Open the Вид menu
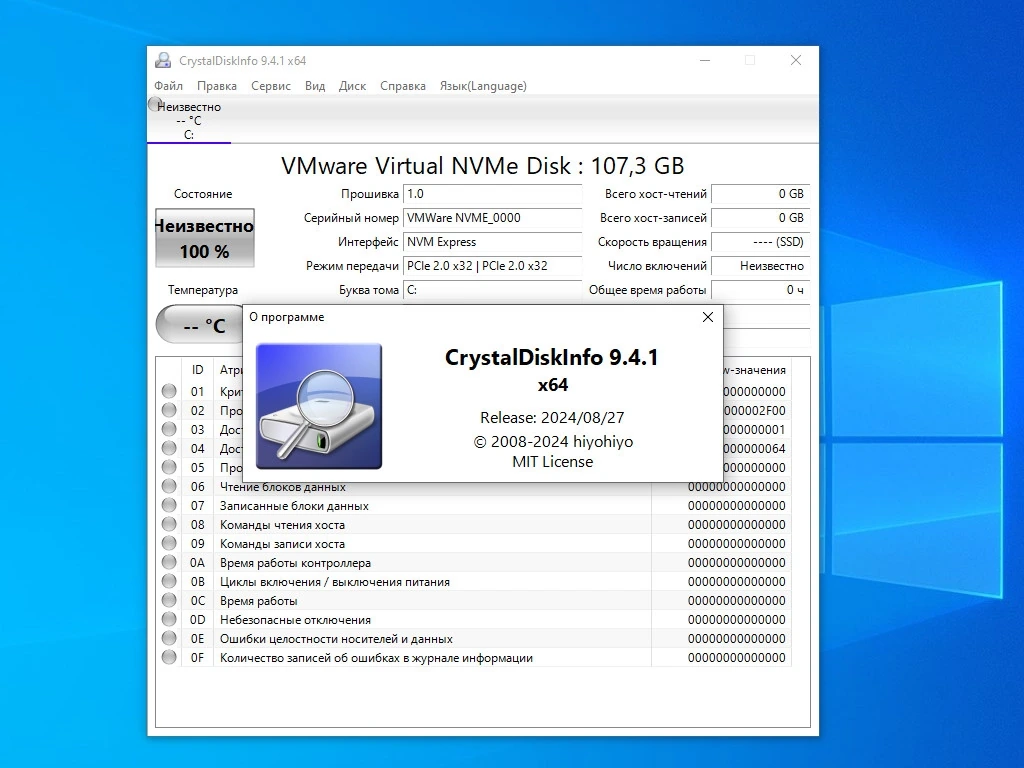The width and height of the screenshot is (1024, 768). 315,86
